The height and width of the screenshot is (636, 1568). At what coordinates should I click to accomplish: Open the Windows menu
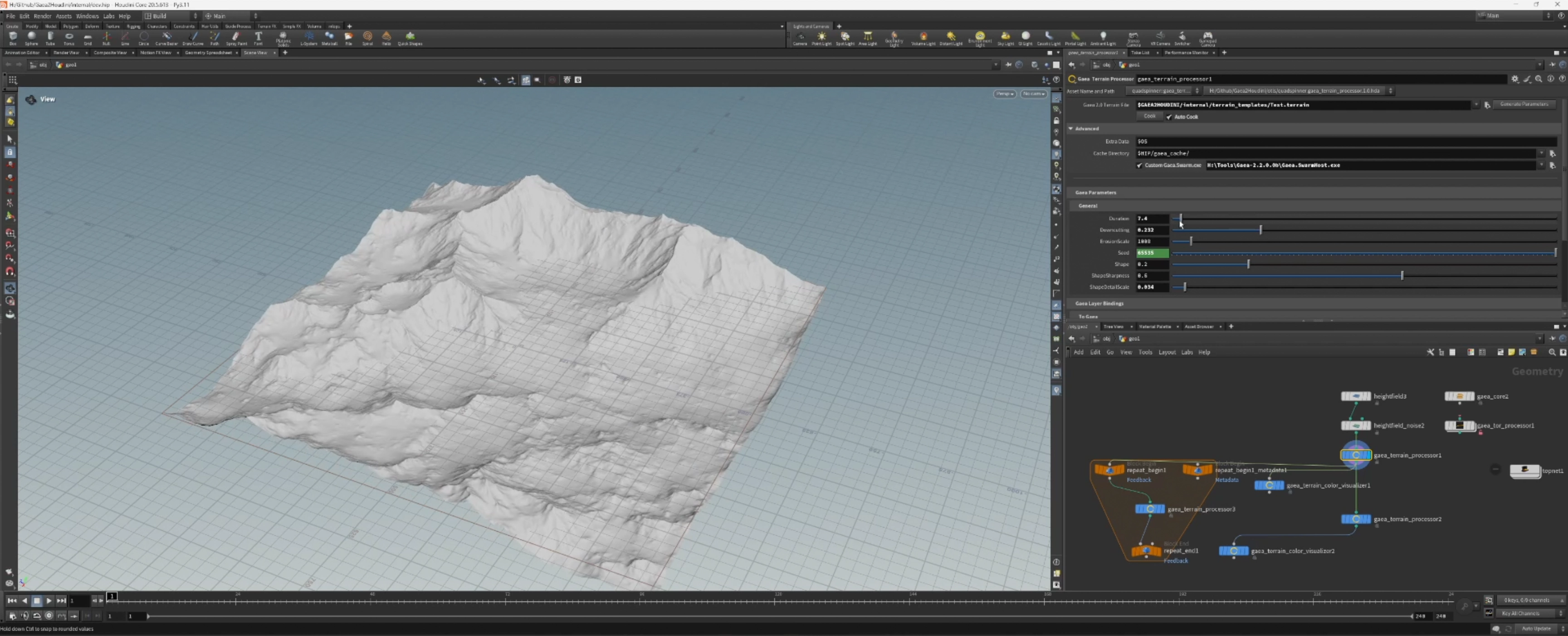pyautogui.click(x=87, y=16)
